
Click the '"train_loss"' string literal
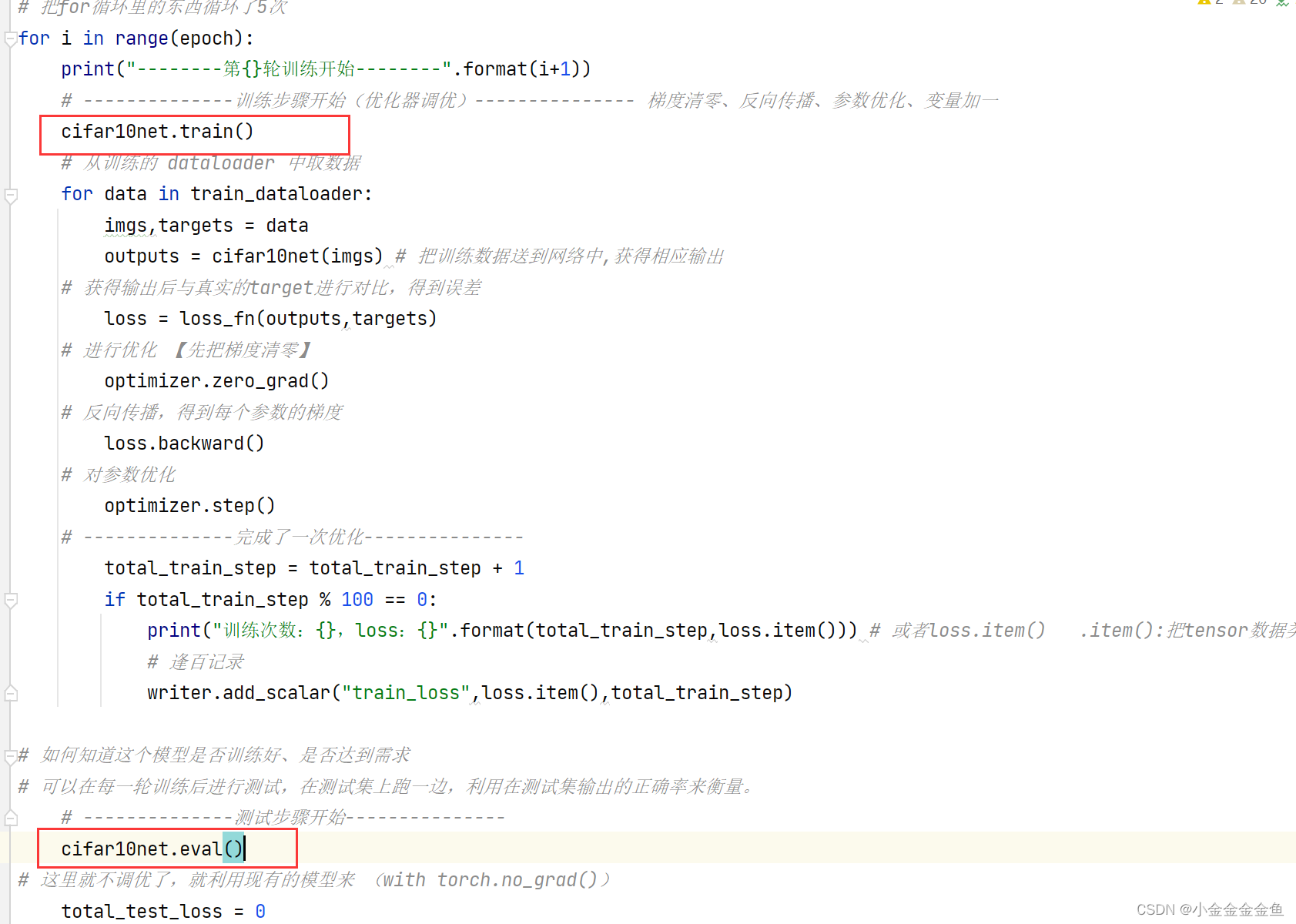406,693
